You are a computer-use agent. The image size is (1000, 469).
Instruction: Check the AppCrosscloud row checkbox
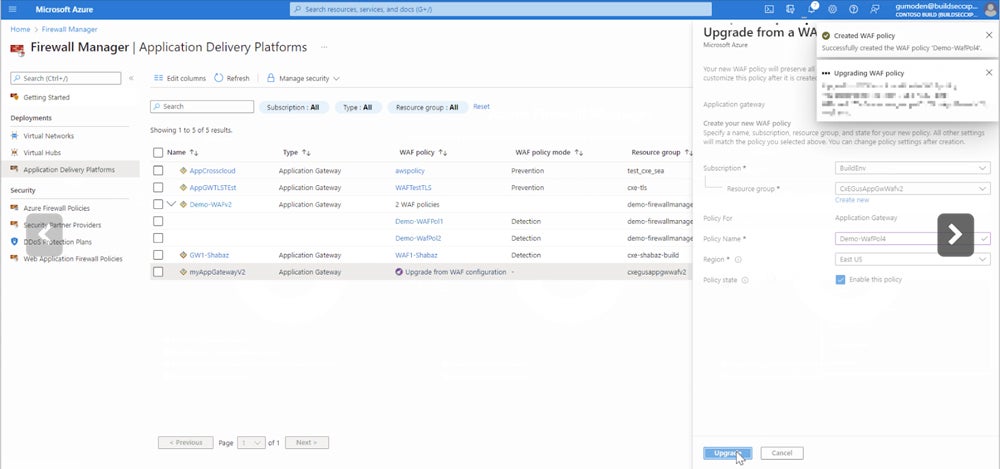(x=158, y=170)
